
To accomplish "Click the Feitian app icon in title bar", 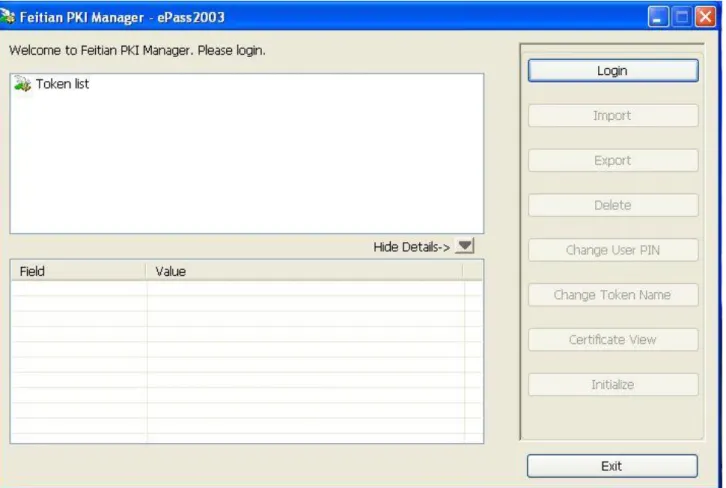I will [x=7, y=17].
